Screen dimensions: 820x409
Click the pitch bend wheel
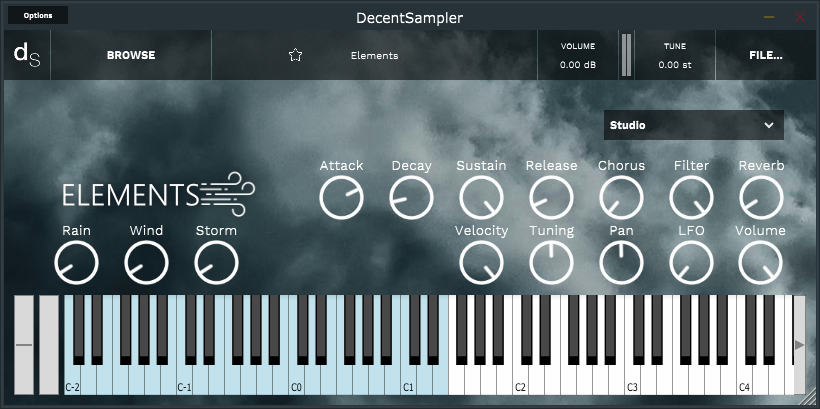24,345
